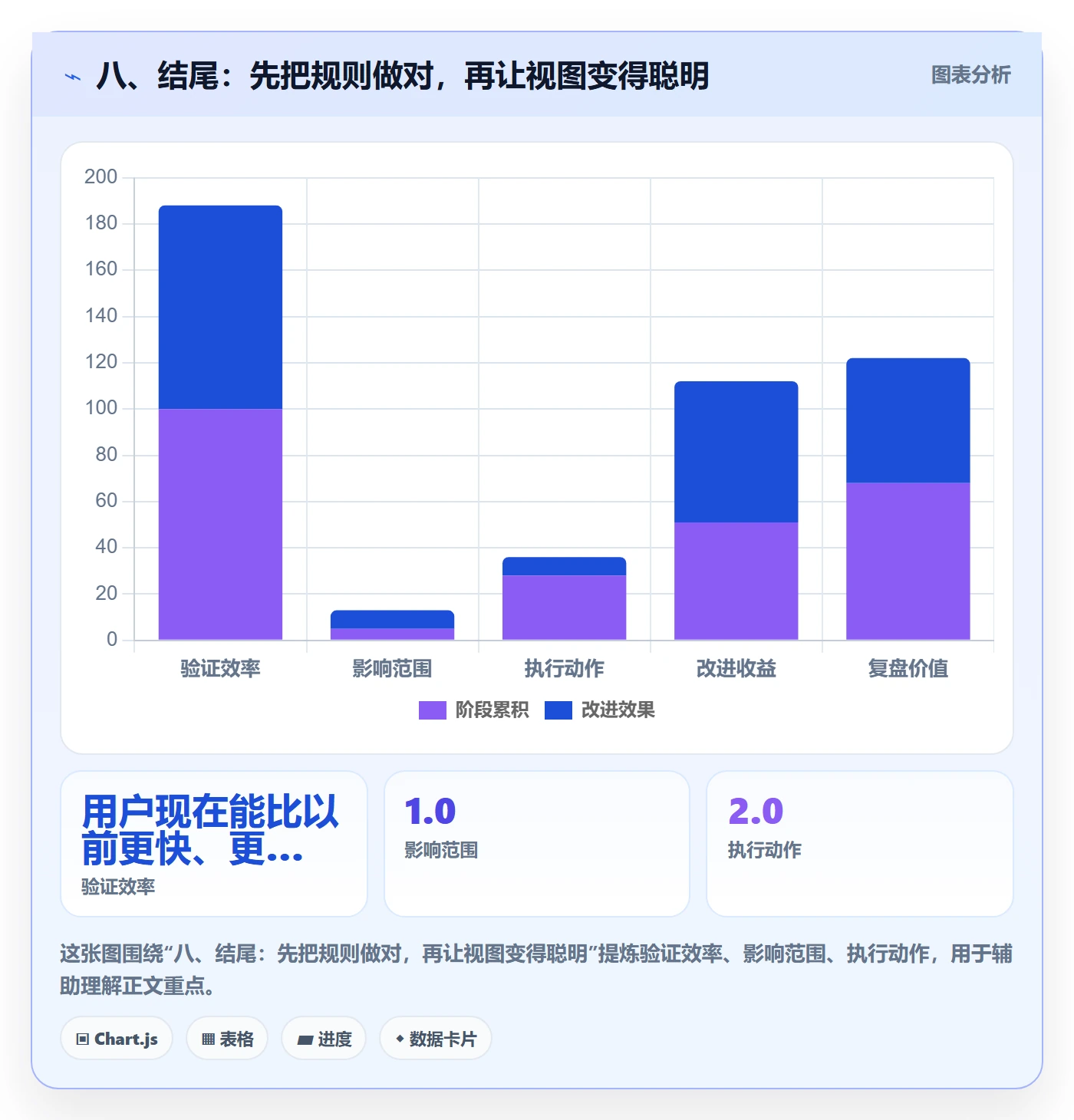The width and height of the screenshot is (1074, 1120).
Task: Click the 验证效率 caption in the first card
Action: (118, 887)
